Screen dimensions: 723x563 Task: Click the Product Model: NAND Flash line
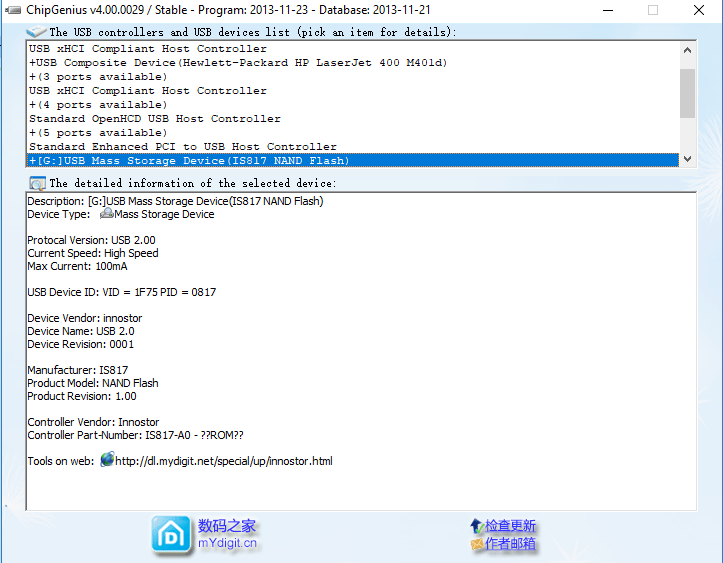tap(93, 383)
